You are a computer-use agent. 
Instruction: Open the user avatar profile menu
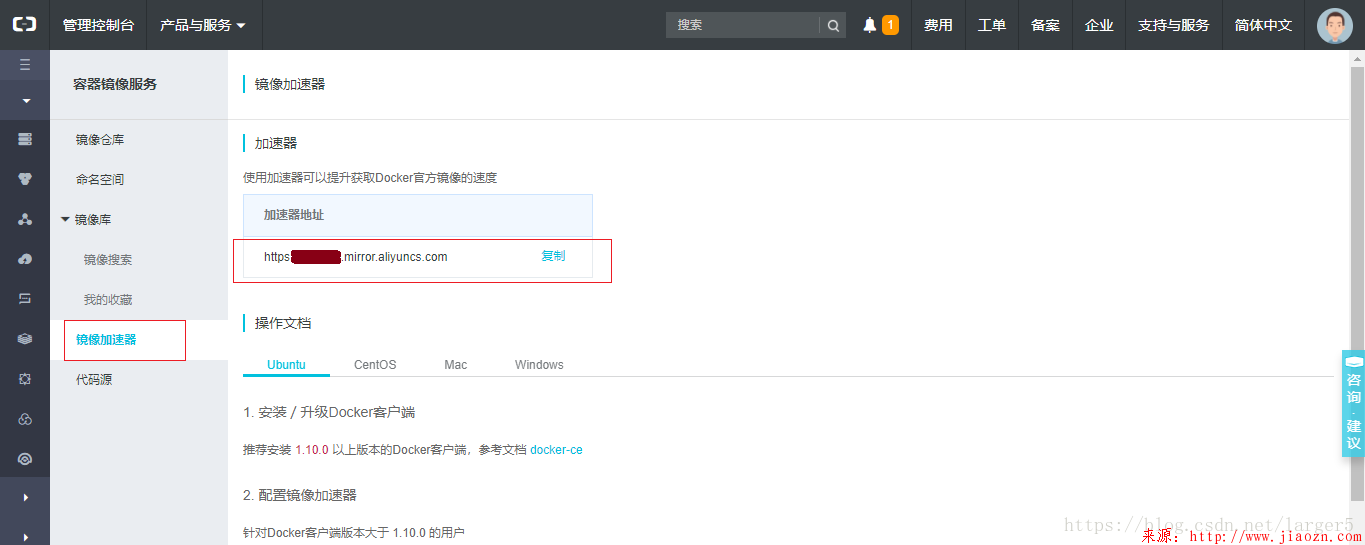click(x=1334, y=25)
